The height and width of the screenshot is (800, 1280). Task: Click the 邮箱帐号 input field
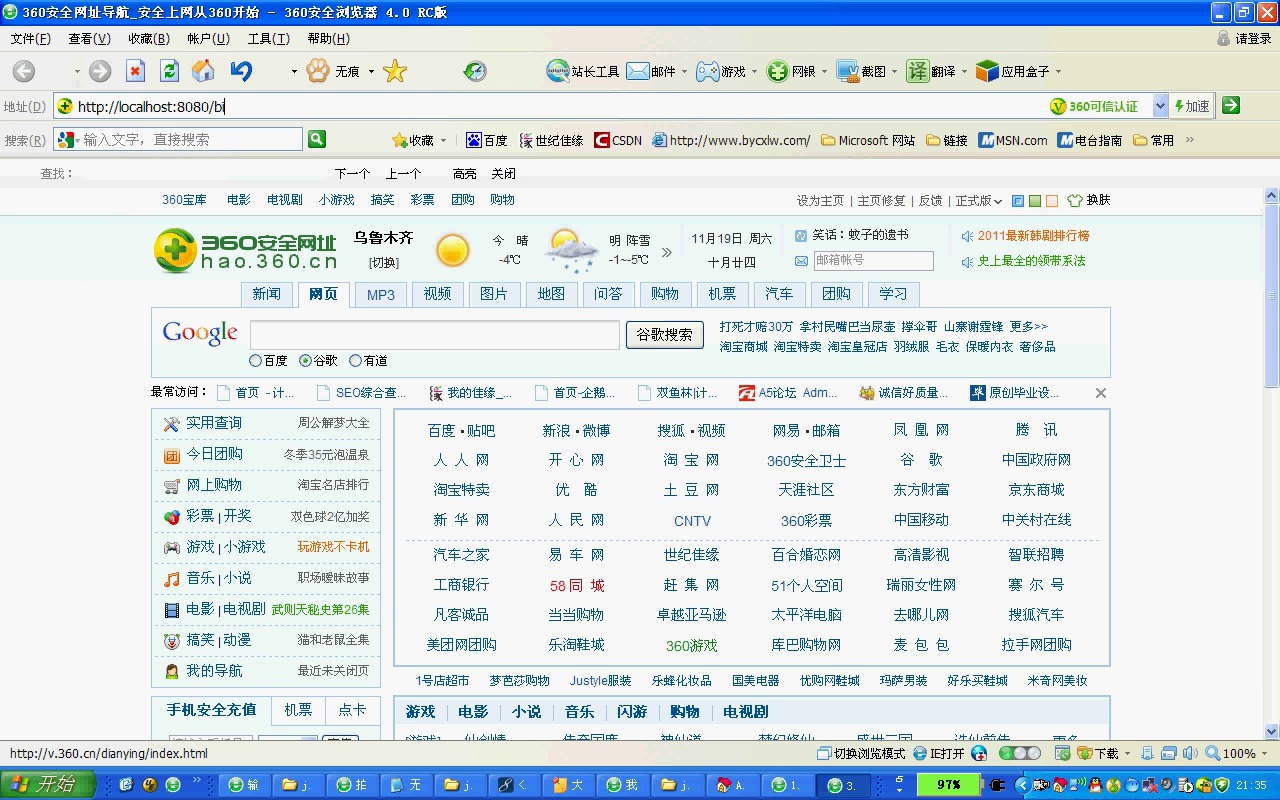(x=873, y=261)
